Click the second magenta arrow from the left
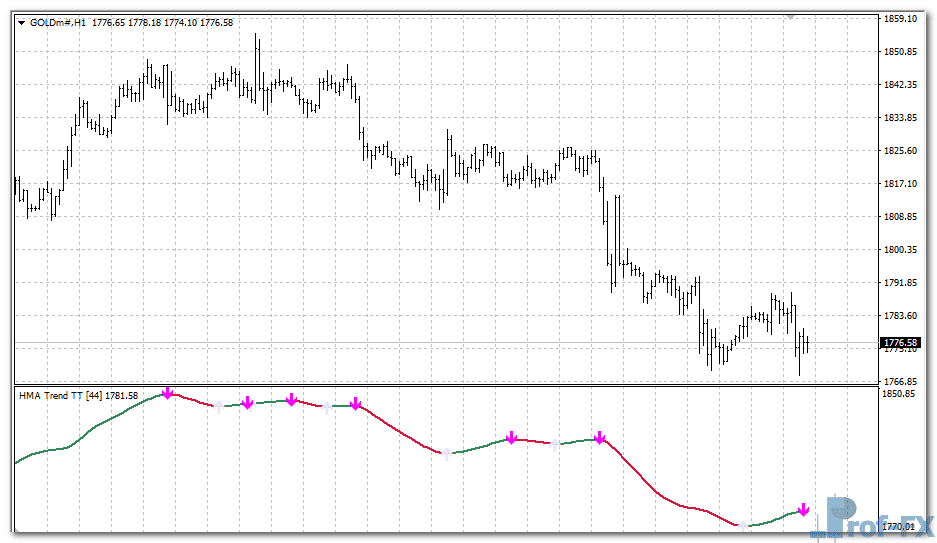The width and height of the screenshot is (937, 543). [x=247, y=402]
